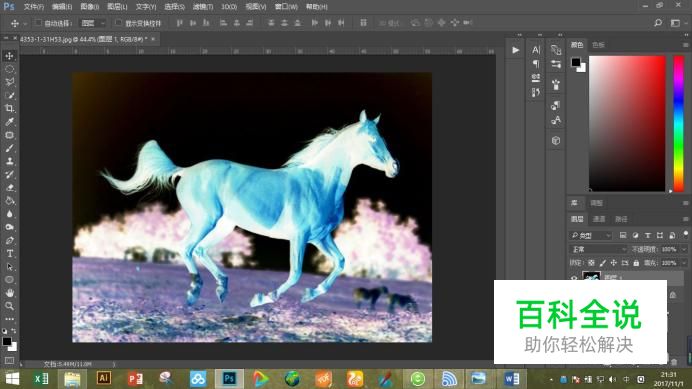This screenshot has height=389, width=692.
Task: Open the Layers panel flyout menu
Action: pos(685,219)
